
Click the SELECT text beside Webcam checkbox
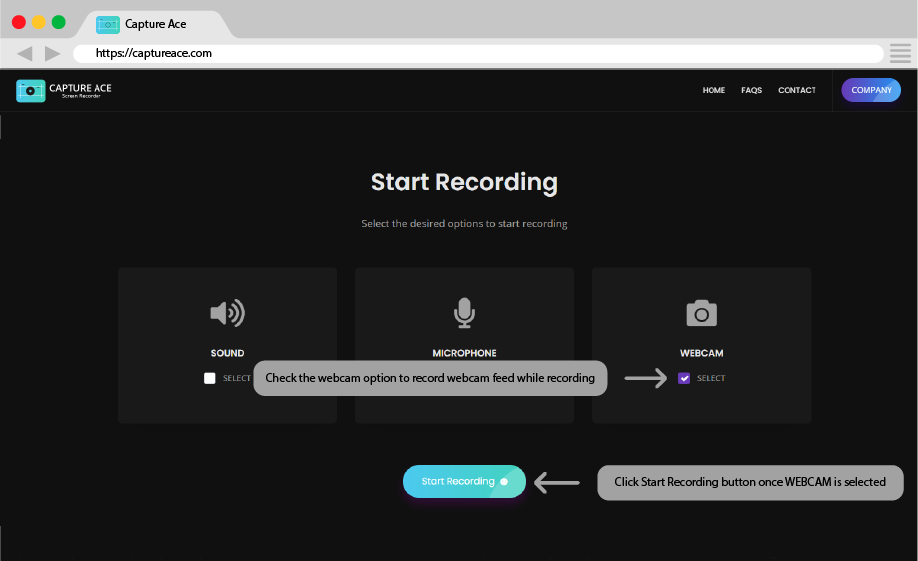click(x=711, y=378)
